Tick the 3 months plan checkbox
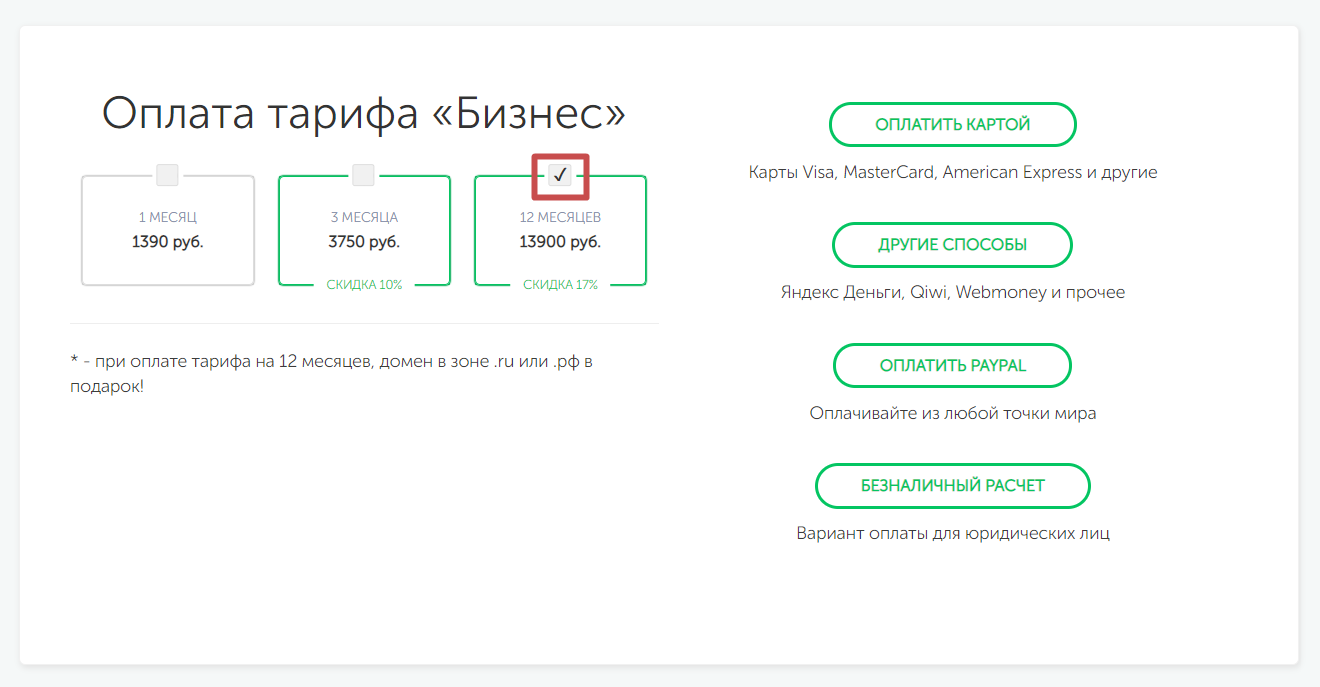The height and width of the screenshot is (687, 1320). pos(363,175)
